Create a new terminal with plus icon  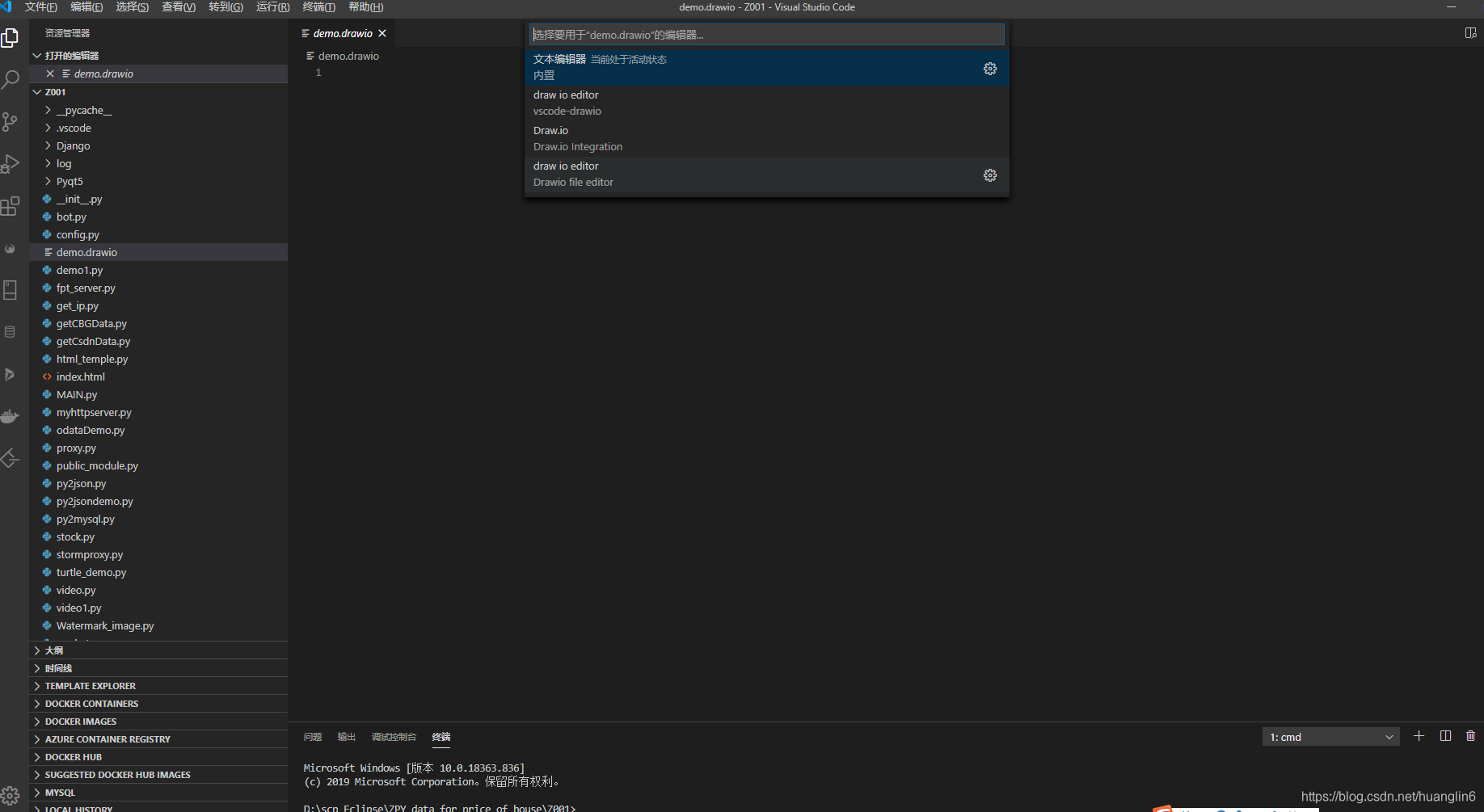tap(1419, 736)
